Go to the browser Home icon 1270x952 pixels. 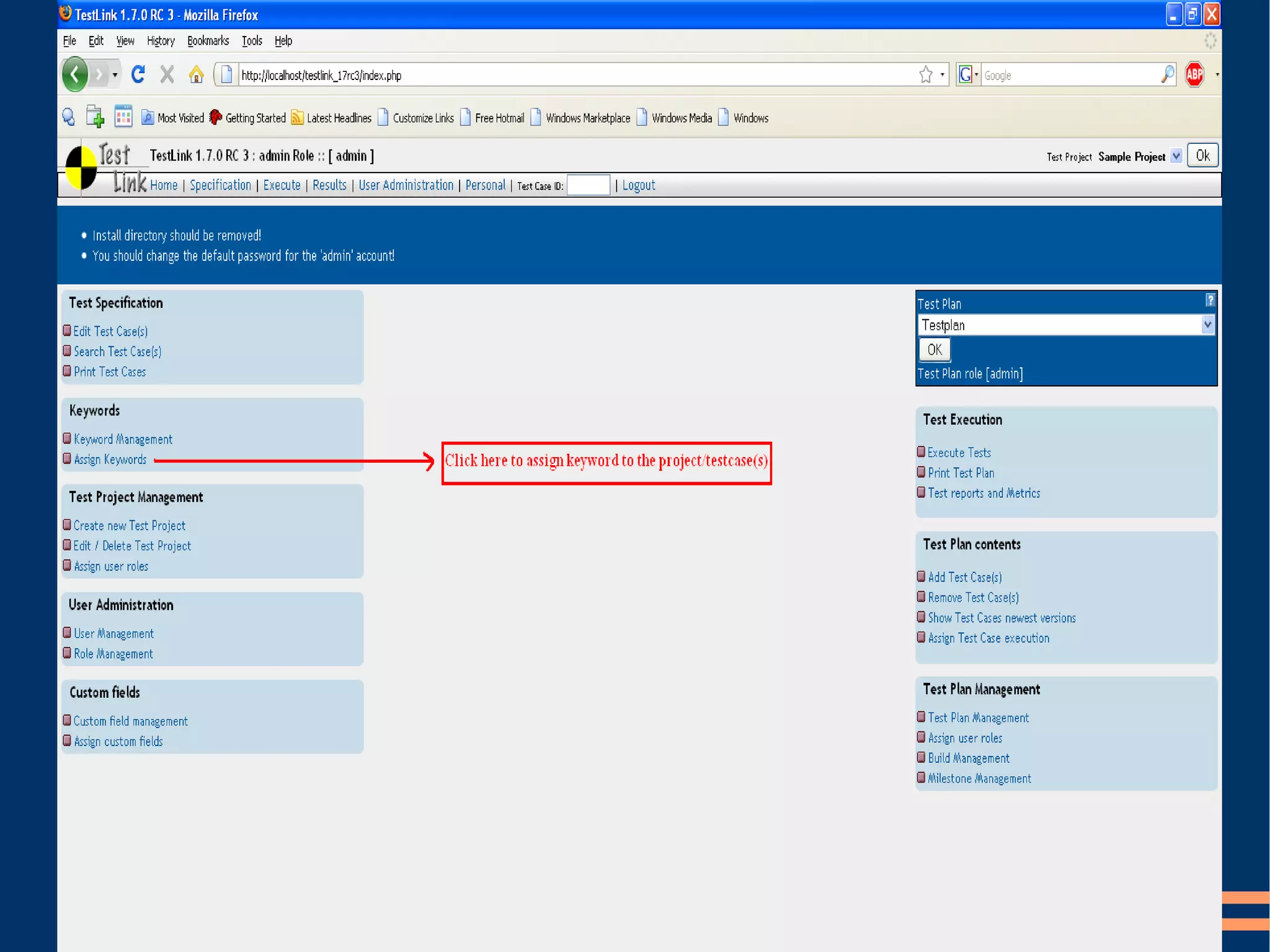(x=196, y=74)
